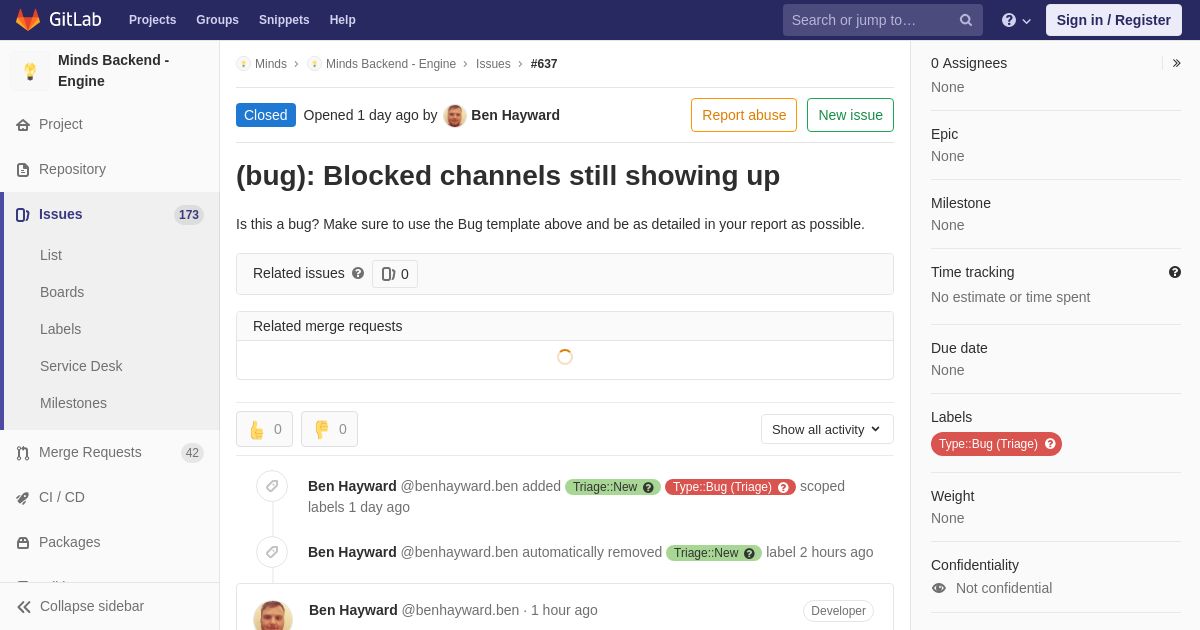Click the 0 Assignees heading

tap(969, 63)
